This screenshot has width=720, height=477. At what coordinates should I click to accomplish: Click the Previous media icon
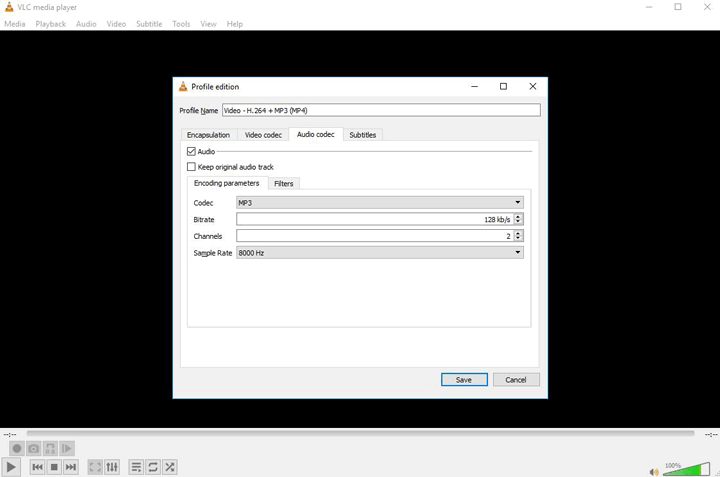pos(37,467)
